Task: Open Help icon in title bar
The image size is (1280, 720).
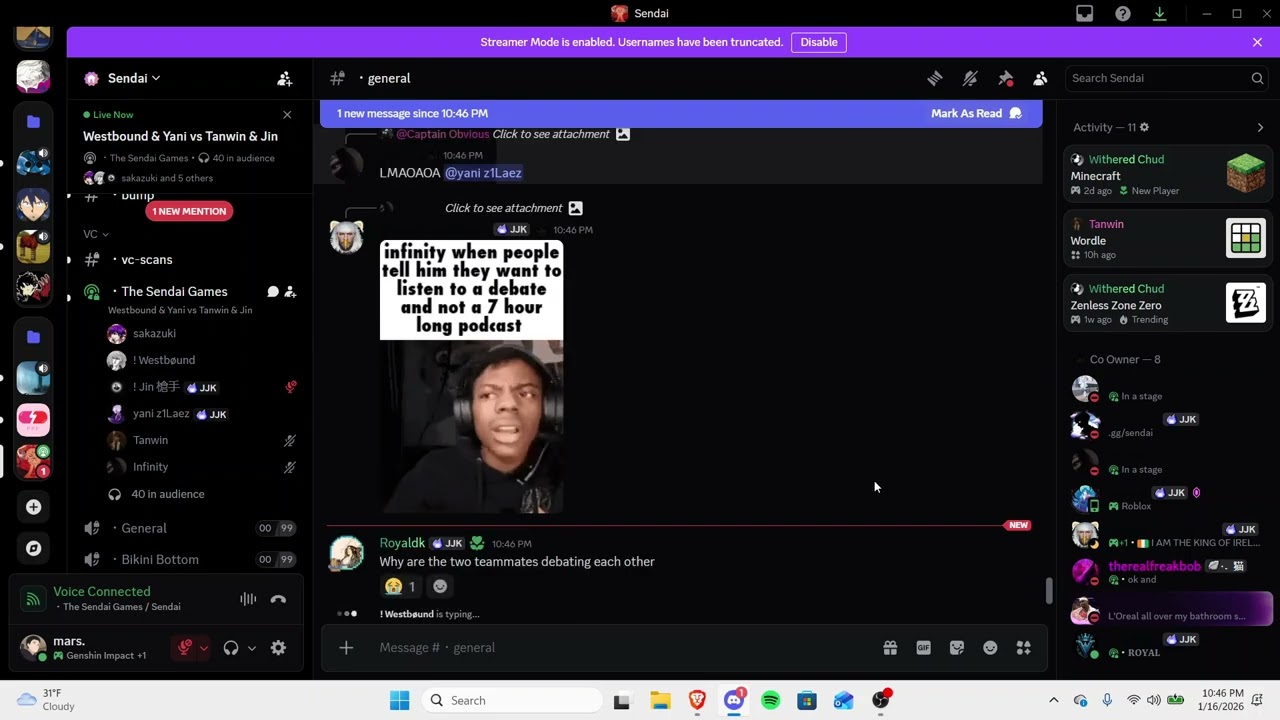Action: point(1123,14)
